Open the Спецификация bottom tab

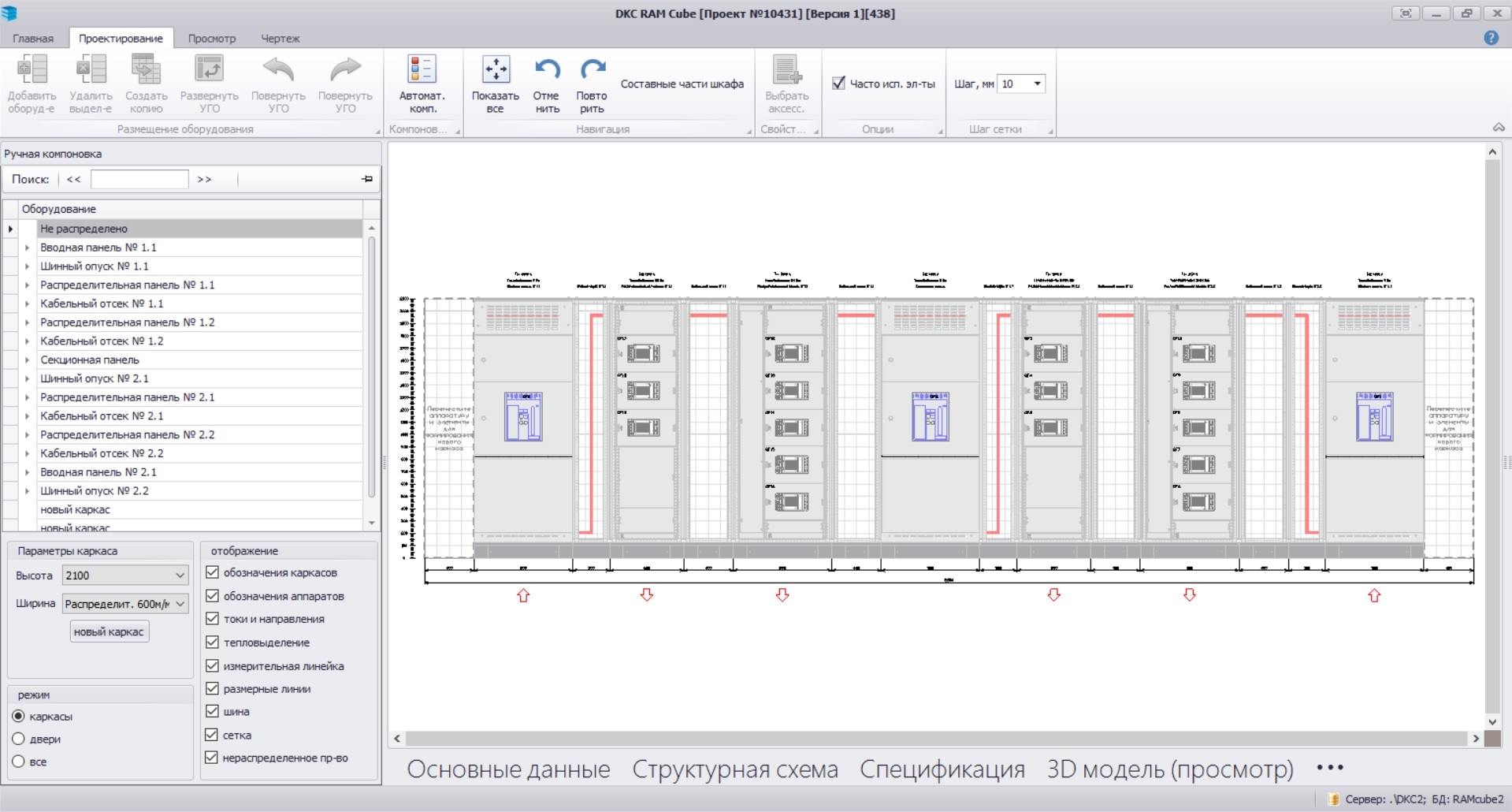point(942,769)
